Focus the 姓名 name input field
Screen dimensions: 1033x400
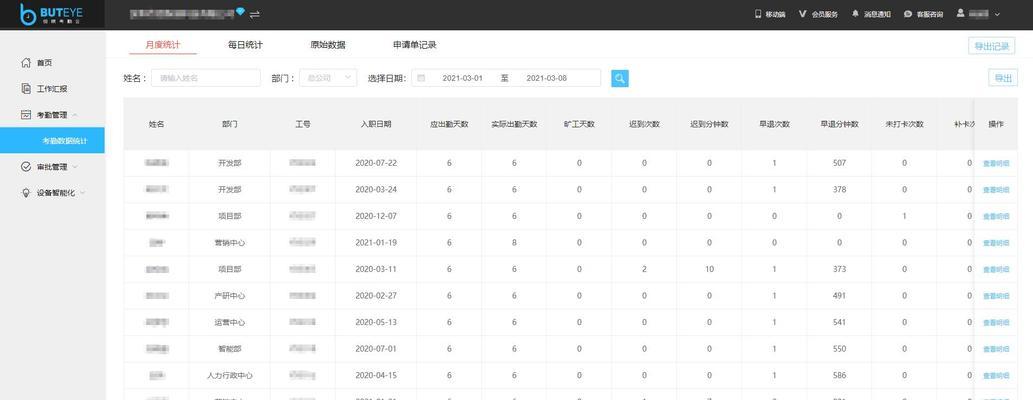[206, 78]
